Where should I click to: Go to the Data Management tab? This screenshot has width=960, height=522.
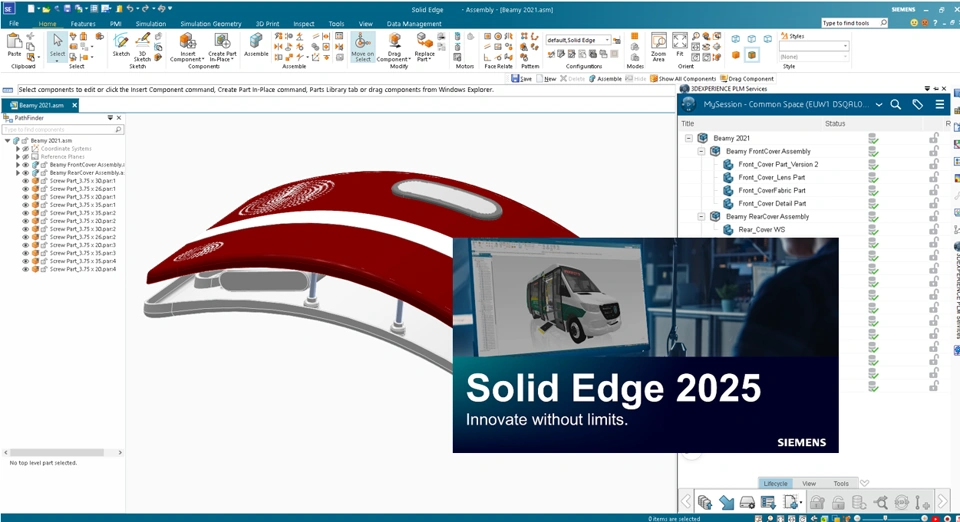[414, 24]
